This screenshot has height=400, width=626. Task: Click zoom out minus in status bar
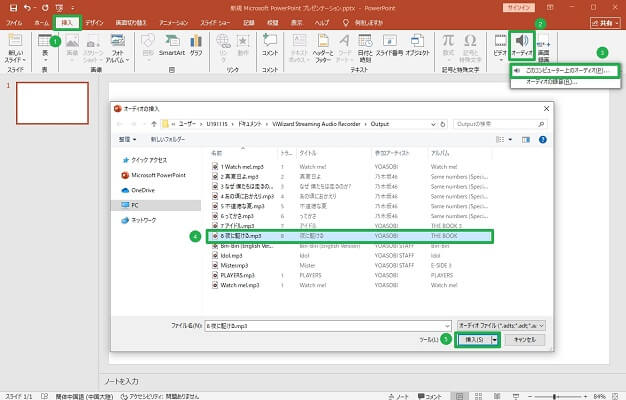530,396
